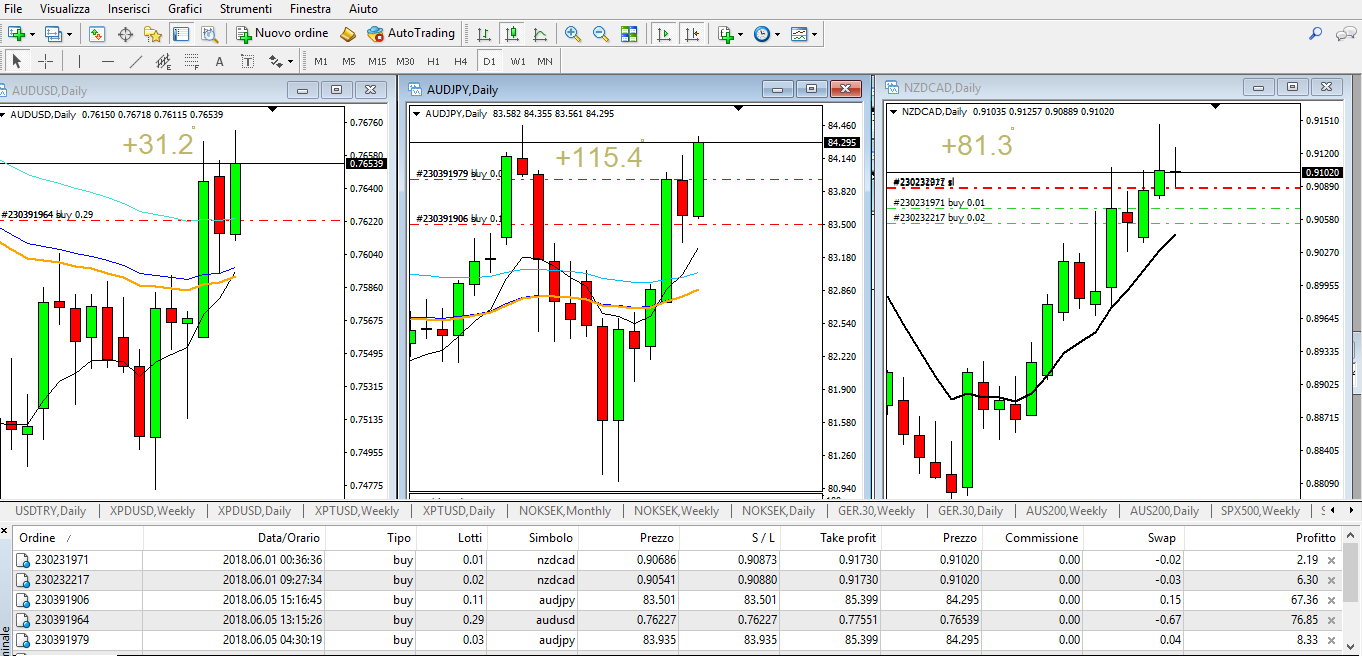Image resolution: width=1362 pixels, height=656 pixels.
Task: Select the Fibonacci retracement tool
Action: pyautogui.click(x=192, y=61)
